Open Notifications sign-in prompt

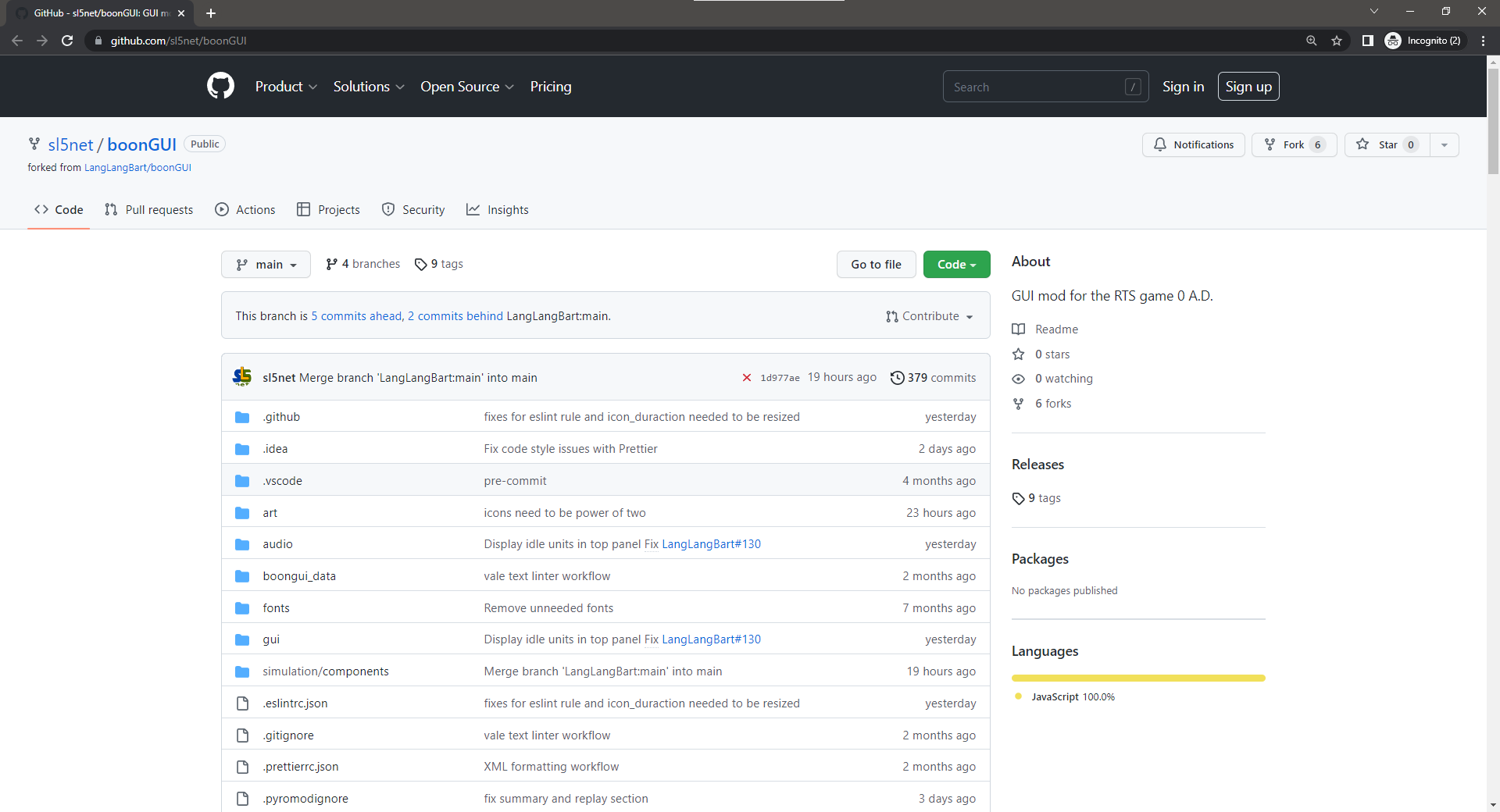[1193, 144]
